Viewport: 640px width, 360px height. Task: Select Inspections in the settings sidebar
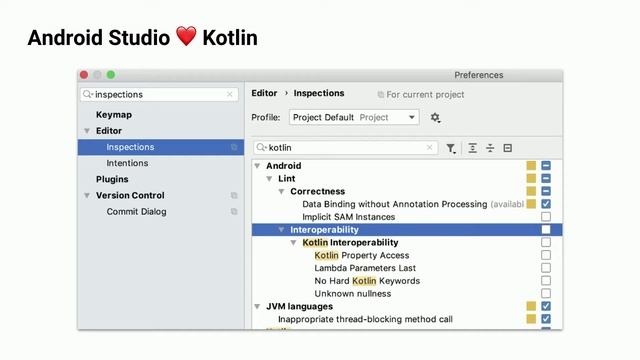161,147
